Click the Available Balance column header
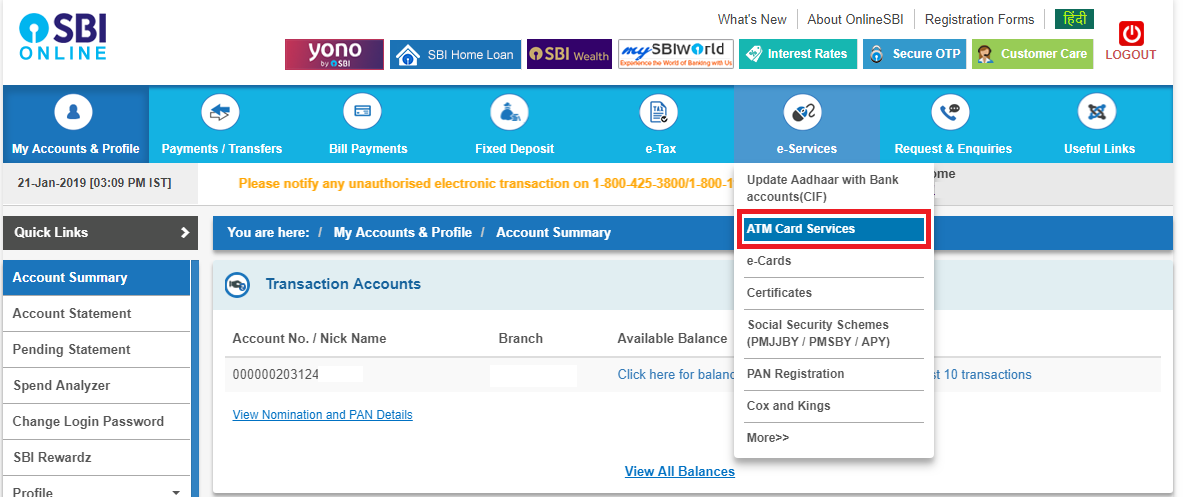Viewport: 1183px width, 497px height. pyautogui.click(x=671, y=339)
